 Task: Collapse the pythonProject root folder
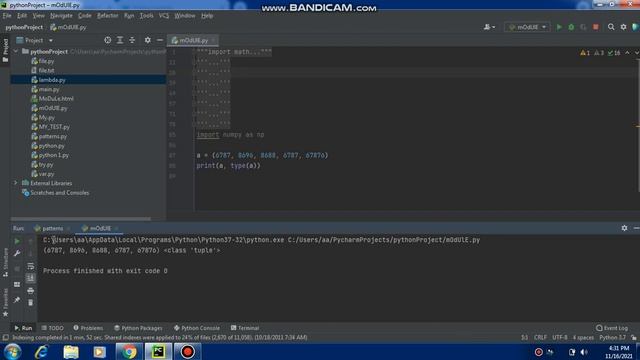coord(16,51)
